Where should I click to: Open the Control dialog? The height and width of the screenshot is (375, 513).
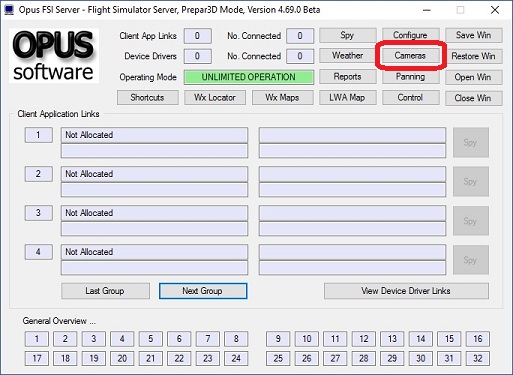(x=410, y=98)
